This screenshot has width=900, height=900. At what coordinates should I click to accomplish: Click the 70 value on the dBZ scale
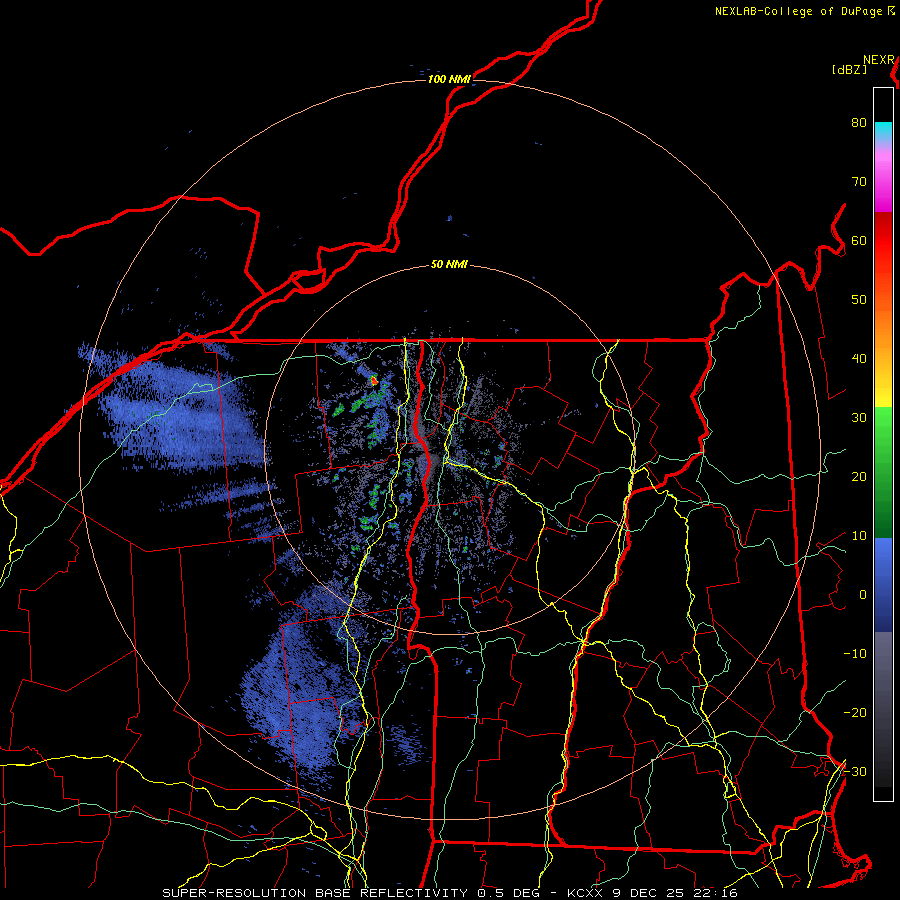tap(859, 181)
